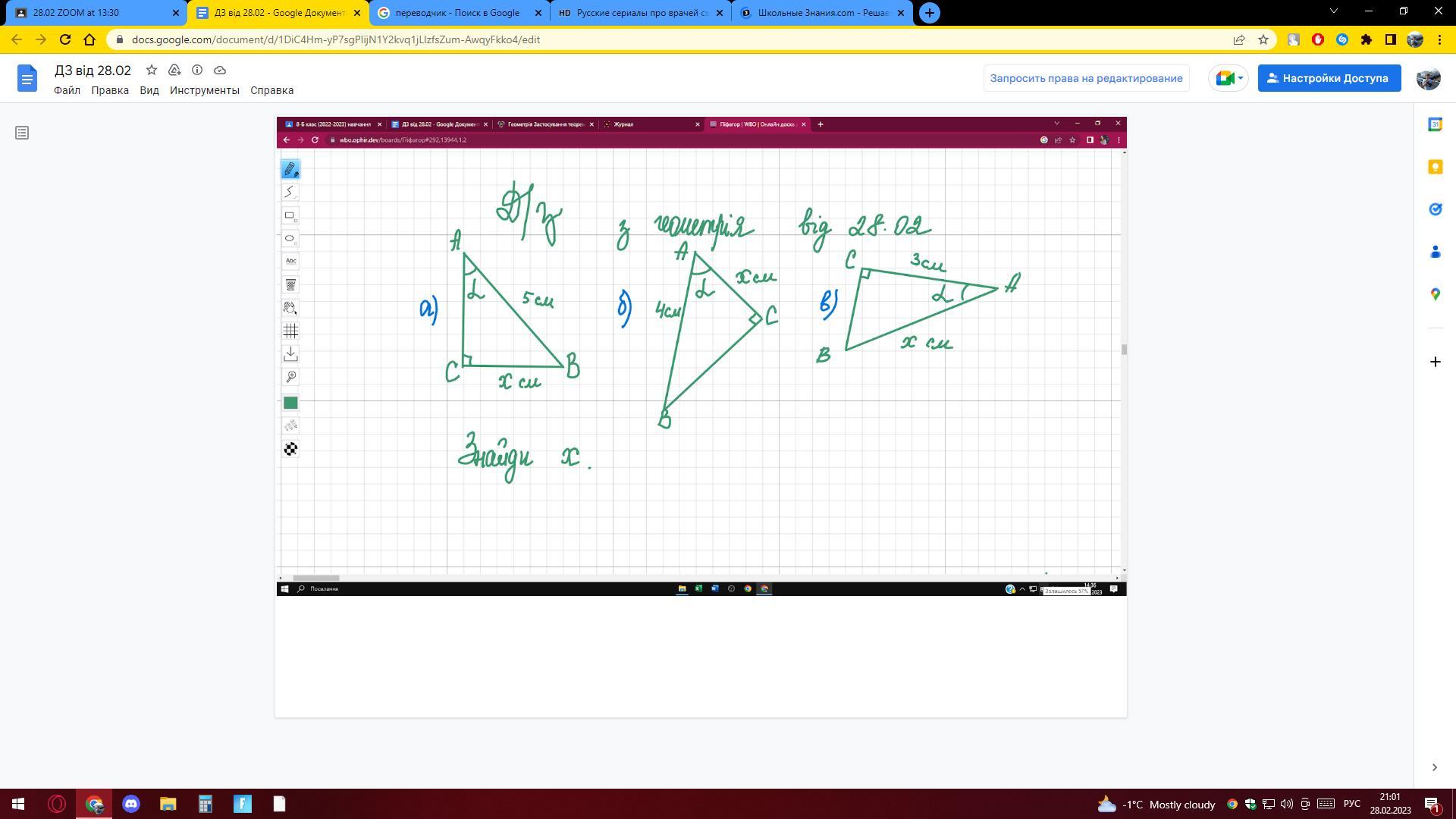Open Google Calendar in side panel
This screenshot has height=819, width=1456.
pos(1435,124)
